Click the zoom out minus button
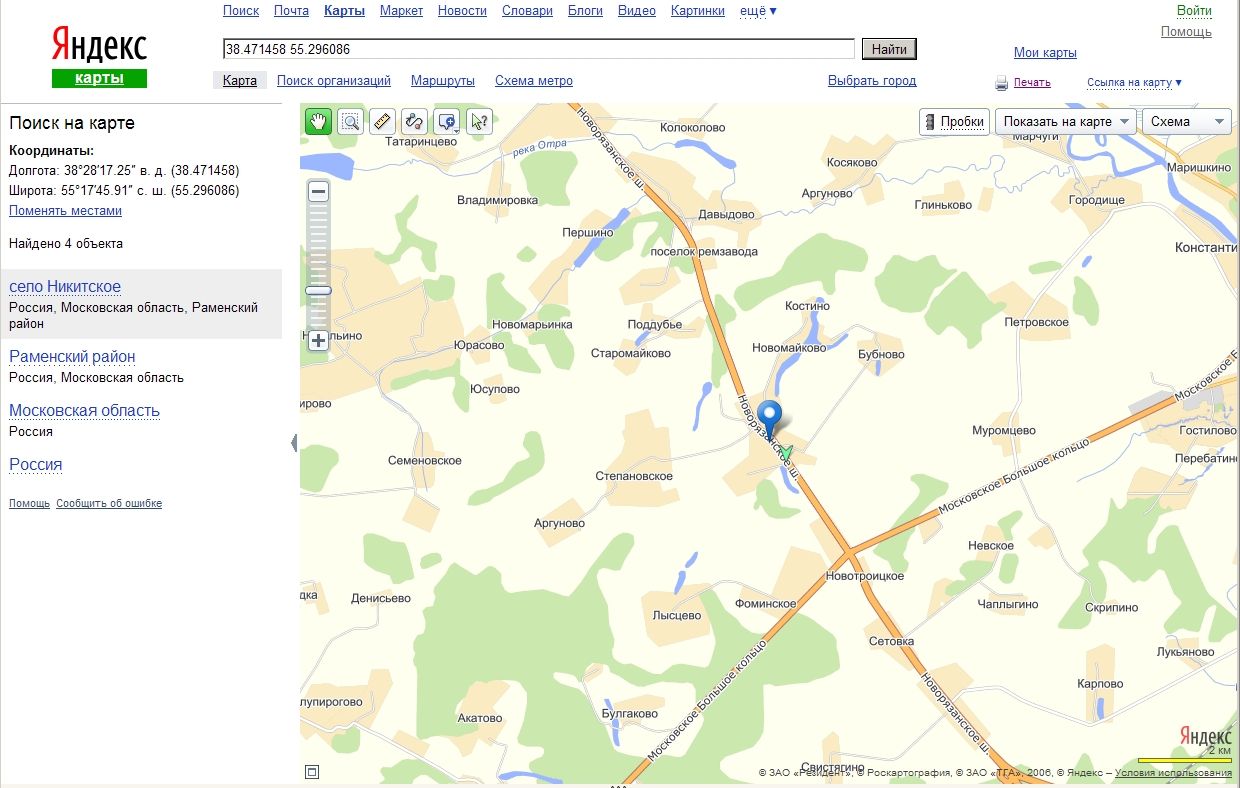 click(x=318, y=191)
